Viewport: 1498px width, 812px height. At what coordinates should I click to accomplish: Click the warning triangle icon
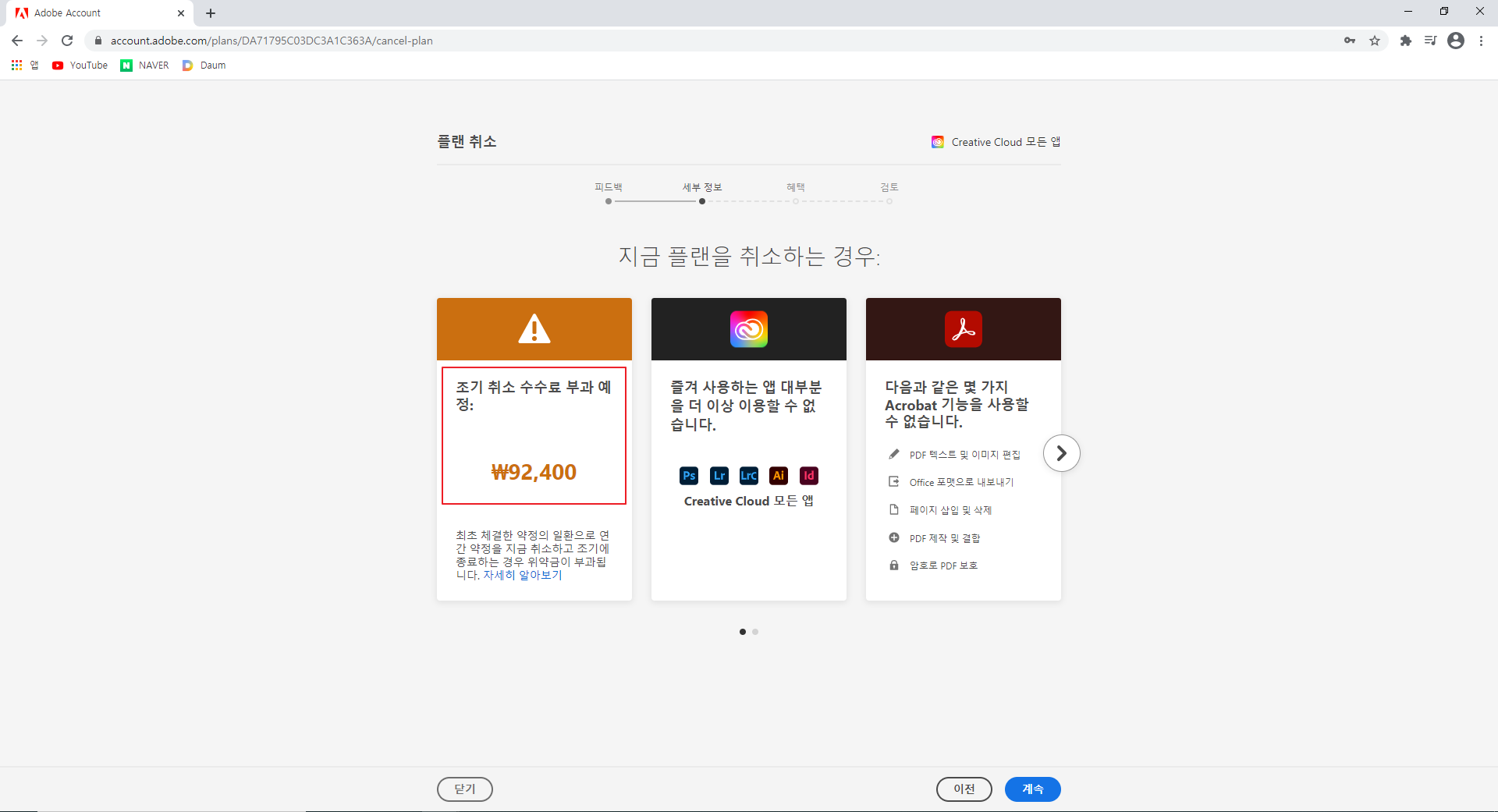[534, 328]
